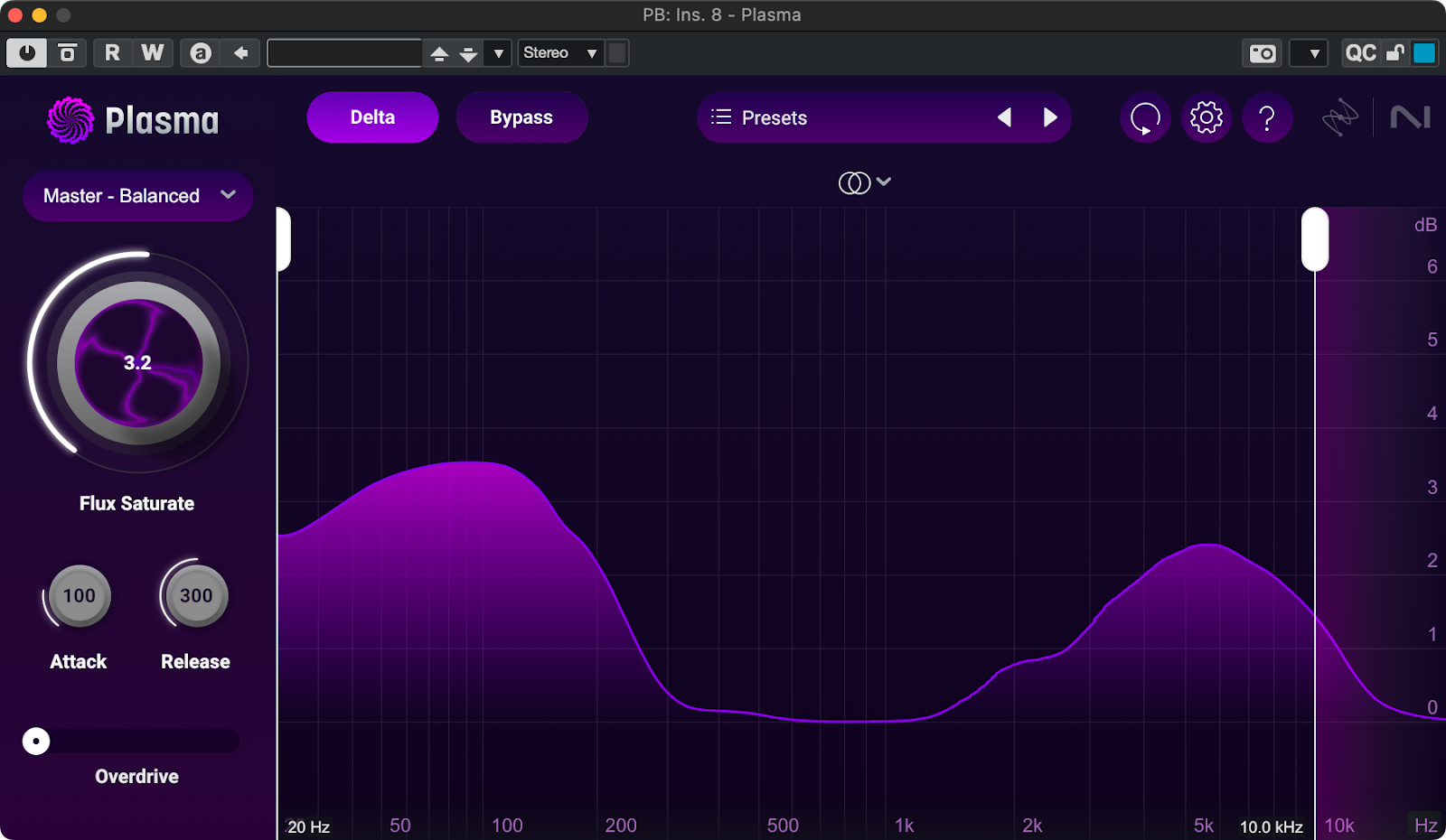Click the circular relearn icon
Screen dimensions: 1446x840
point(1145,117)
